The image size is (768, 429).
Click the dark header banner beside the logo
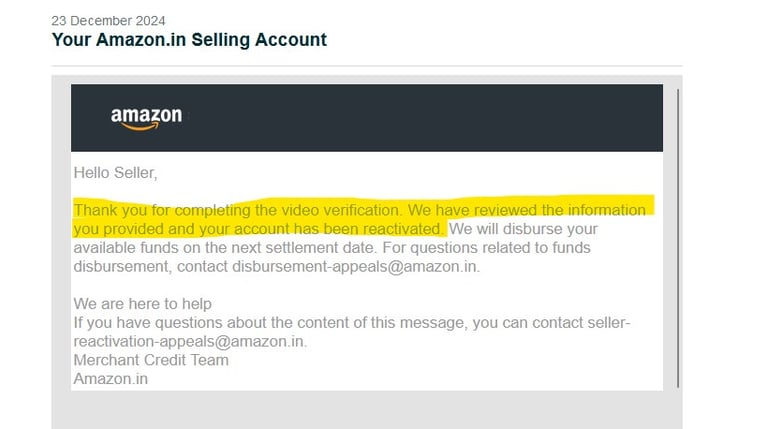tap(420, 118)
